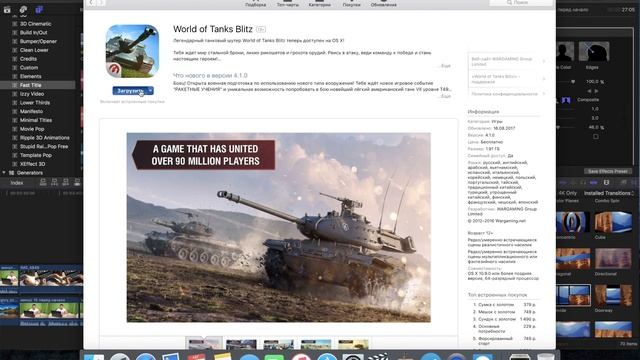Expand What's New with second Еще link

tap(445, 96)
